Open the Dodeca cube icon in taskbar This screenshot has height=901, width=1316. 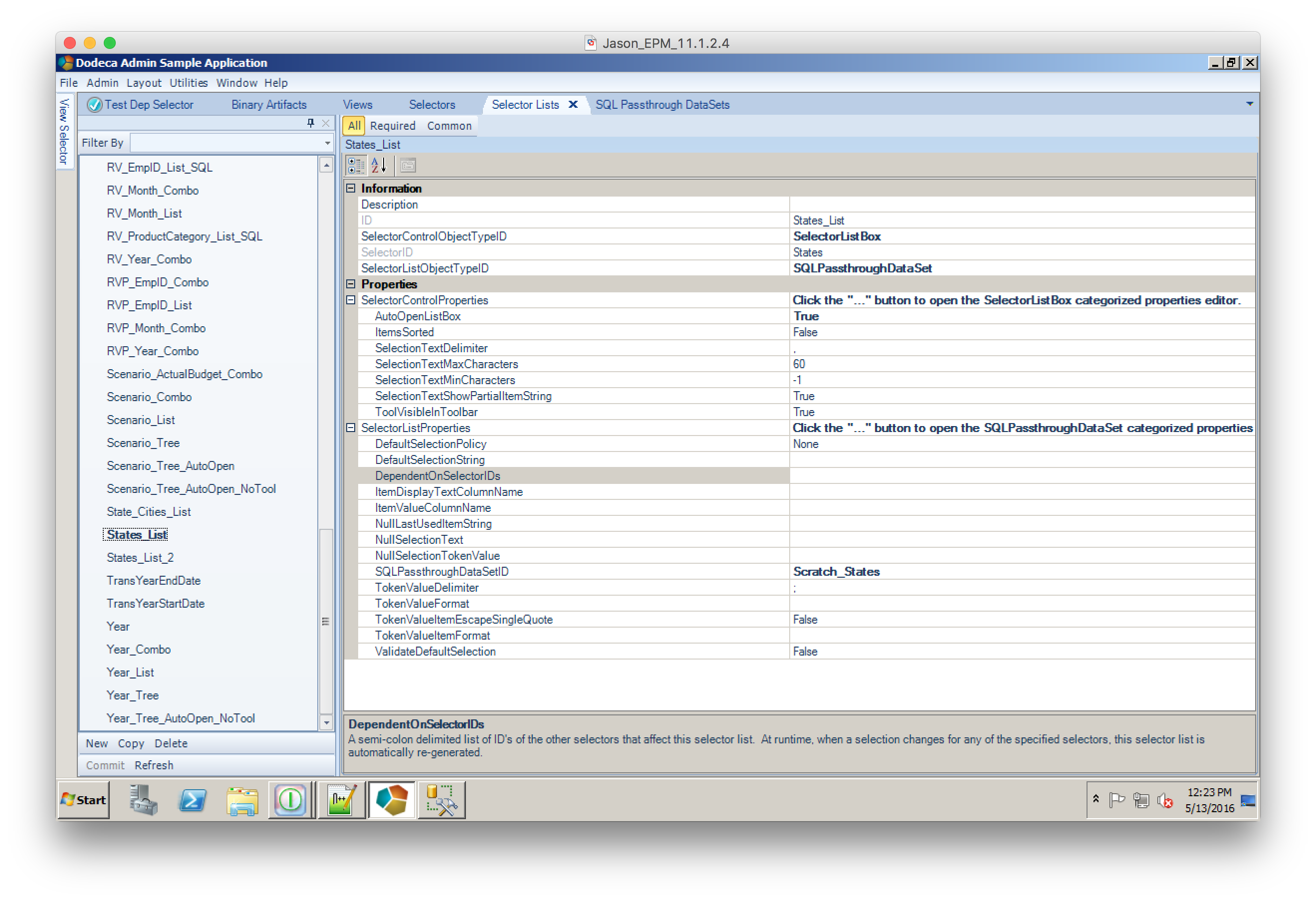click(391, 800)
